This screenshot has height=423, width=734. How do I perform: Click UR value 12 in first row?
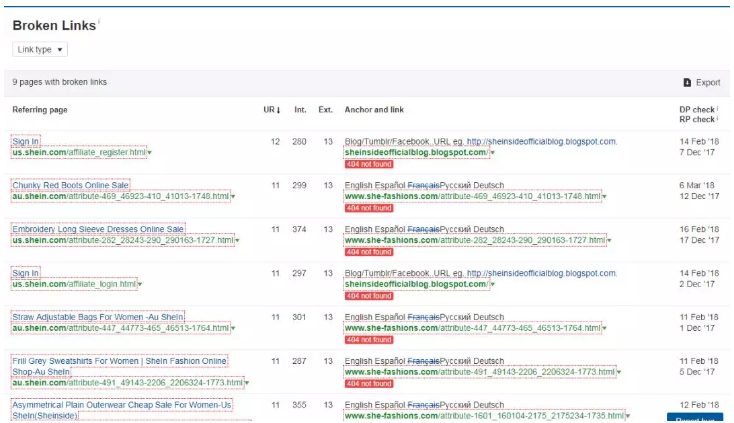(275, 142)
